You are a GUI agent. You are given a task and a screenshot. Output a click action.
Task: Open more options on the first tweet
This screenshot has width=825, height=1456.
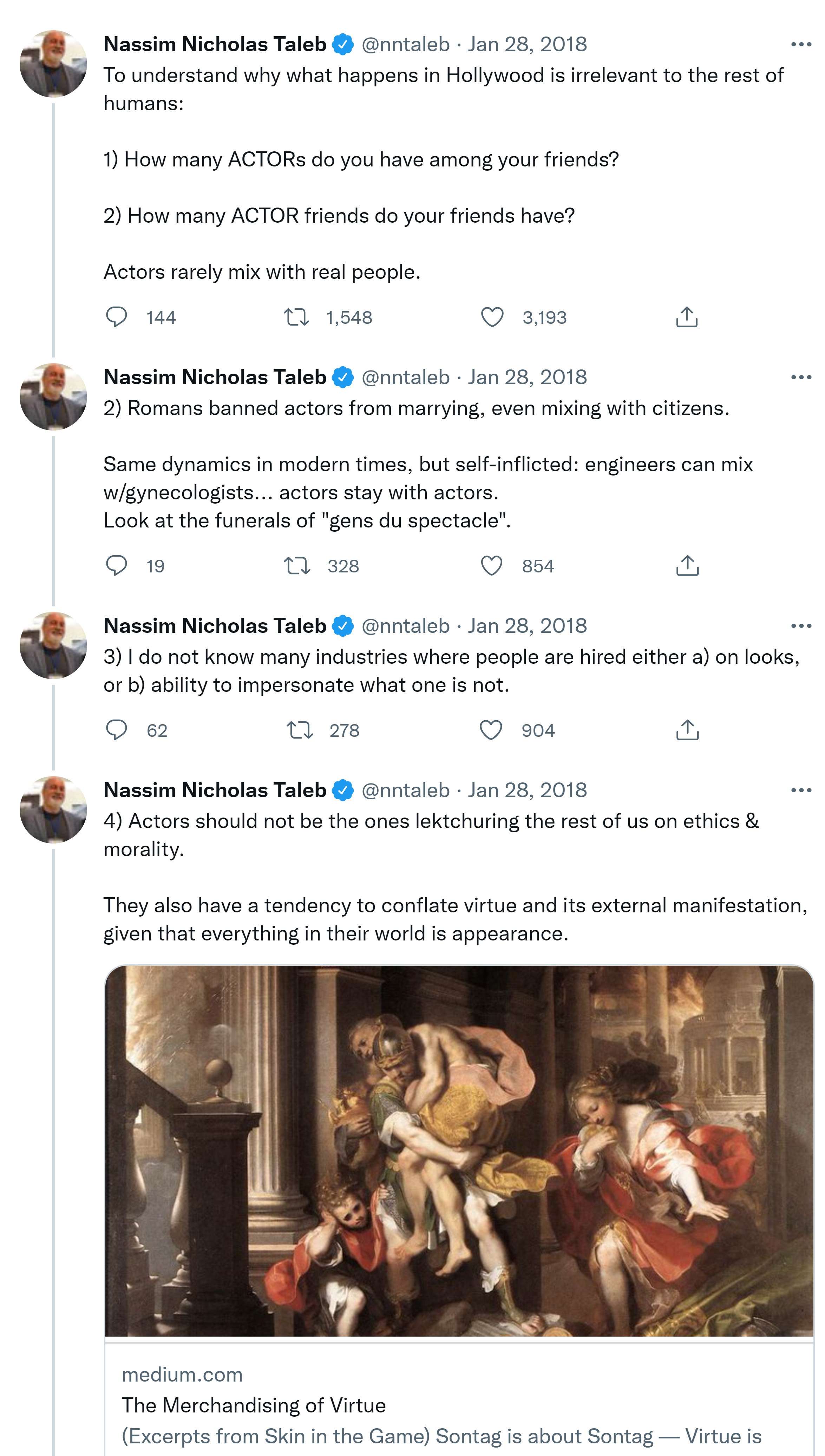click(x=801, y=44)
